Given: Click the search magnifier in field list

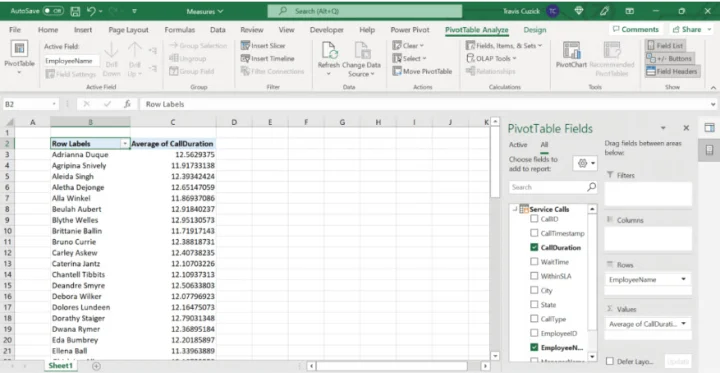Looking at the screenshot, I should pyautogui.click(x=591, y=187).
